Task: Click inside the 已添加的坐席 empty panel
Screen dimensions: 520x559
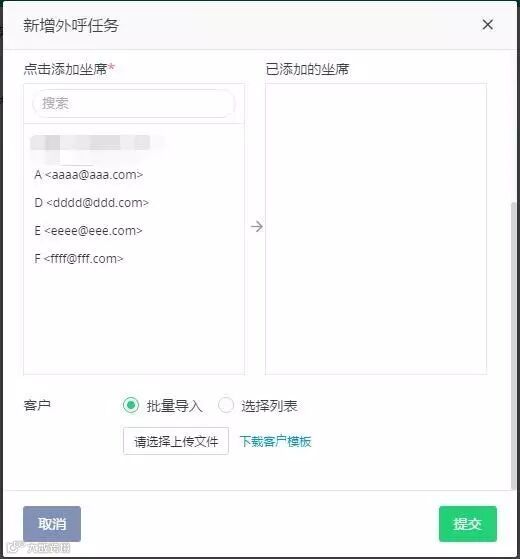Action: (x=376, y=229)
